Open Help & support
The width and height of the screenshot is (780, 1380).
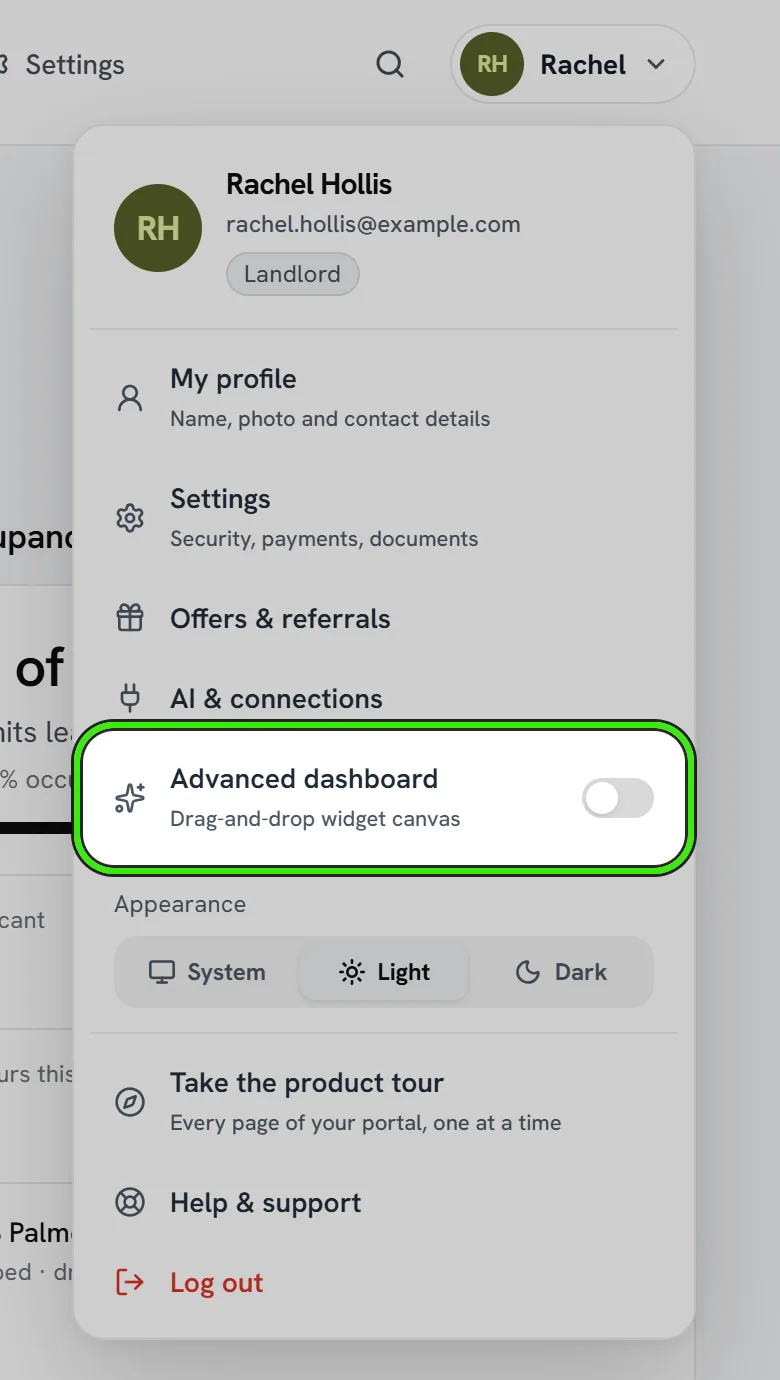pyautogui.click(x=384, y=1203)
